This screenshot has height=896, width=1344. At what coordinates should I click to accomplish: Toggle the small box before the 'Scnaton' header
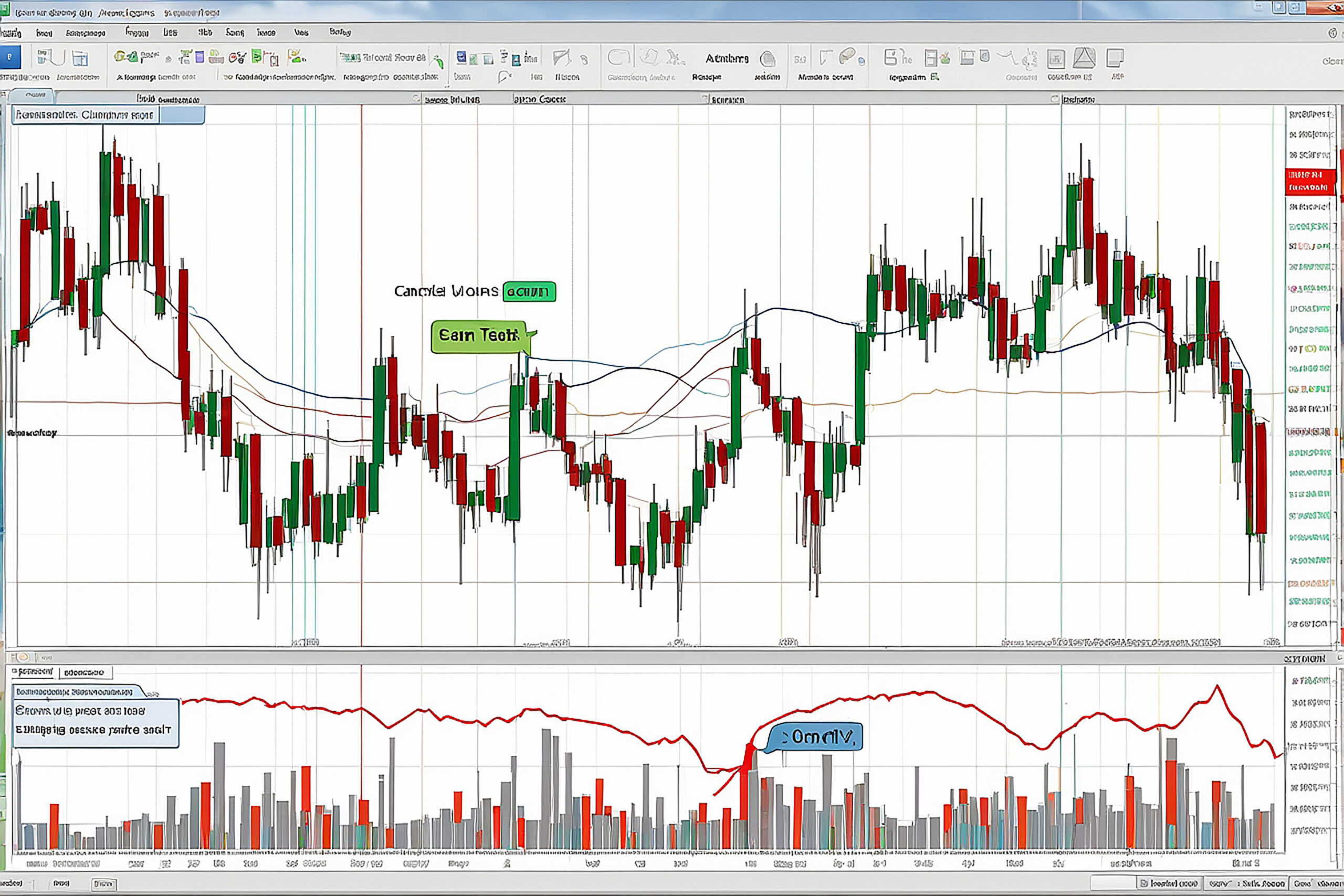pyautogui.click(x=705, y=99)
